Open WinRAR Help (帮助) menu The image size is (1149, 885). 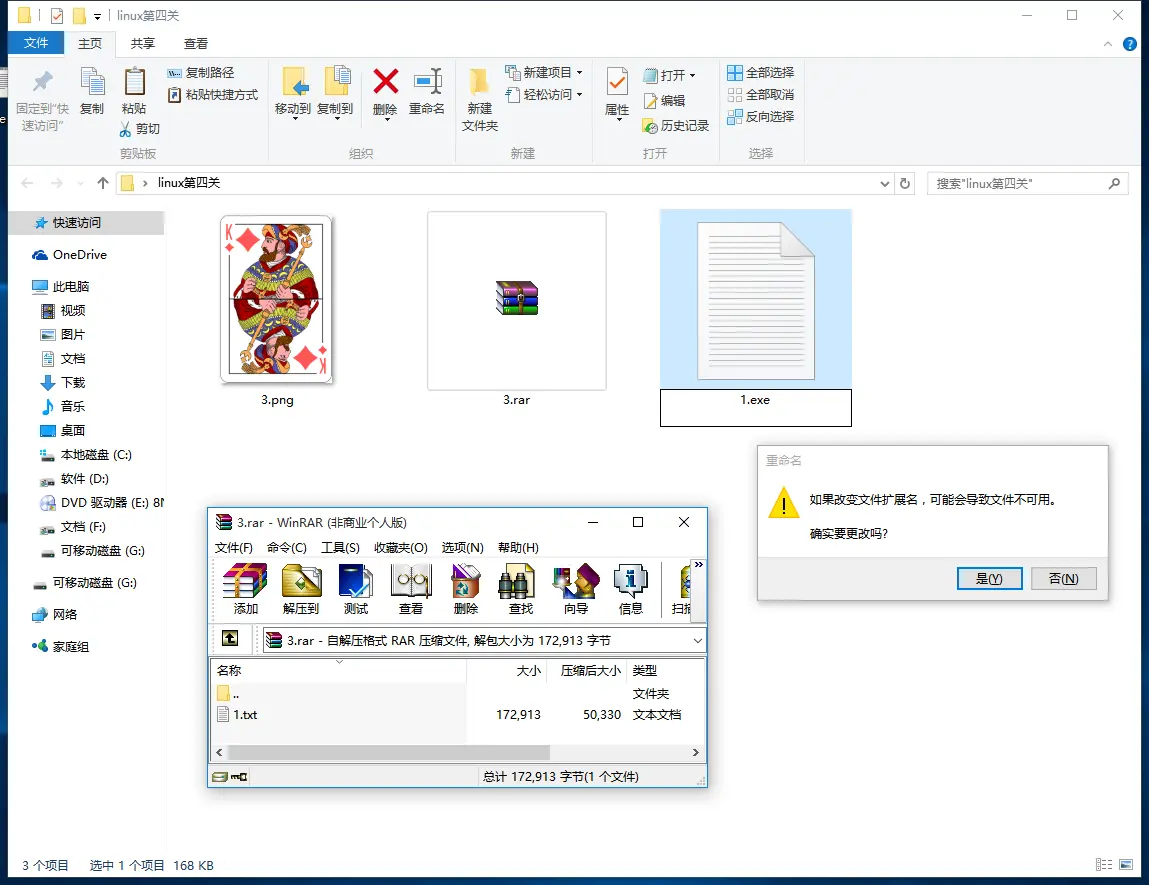pyautogui.click(x=518, y=547)
